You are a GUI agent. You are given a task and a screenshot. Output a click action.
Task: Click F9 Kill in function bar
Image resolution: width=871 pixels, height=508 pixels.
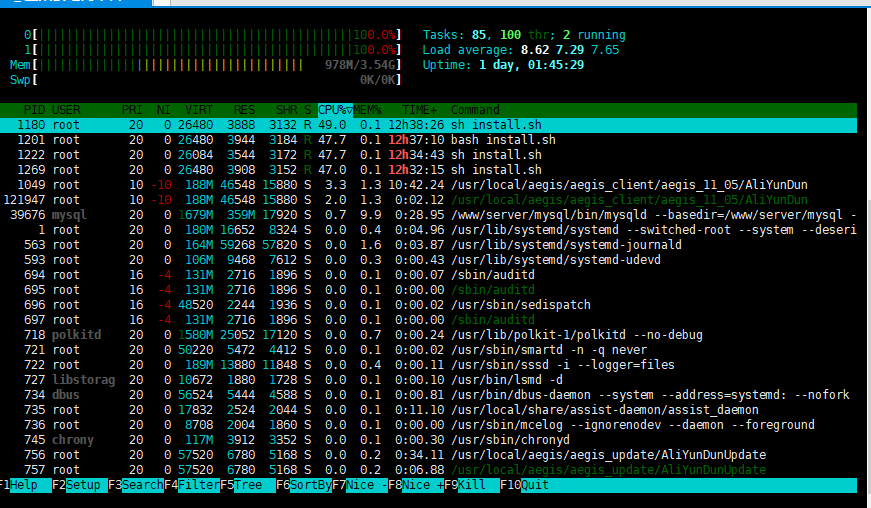point(472,485)
